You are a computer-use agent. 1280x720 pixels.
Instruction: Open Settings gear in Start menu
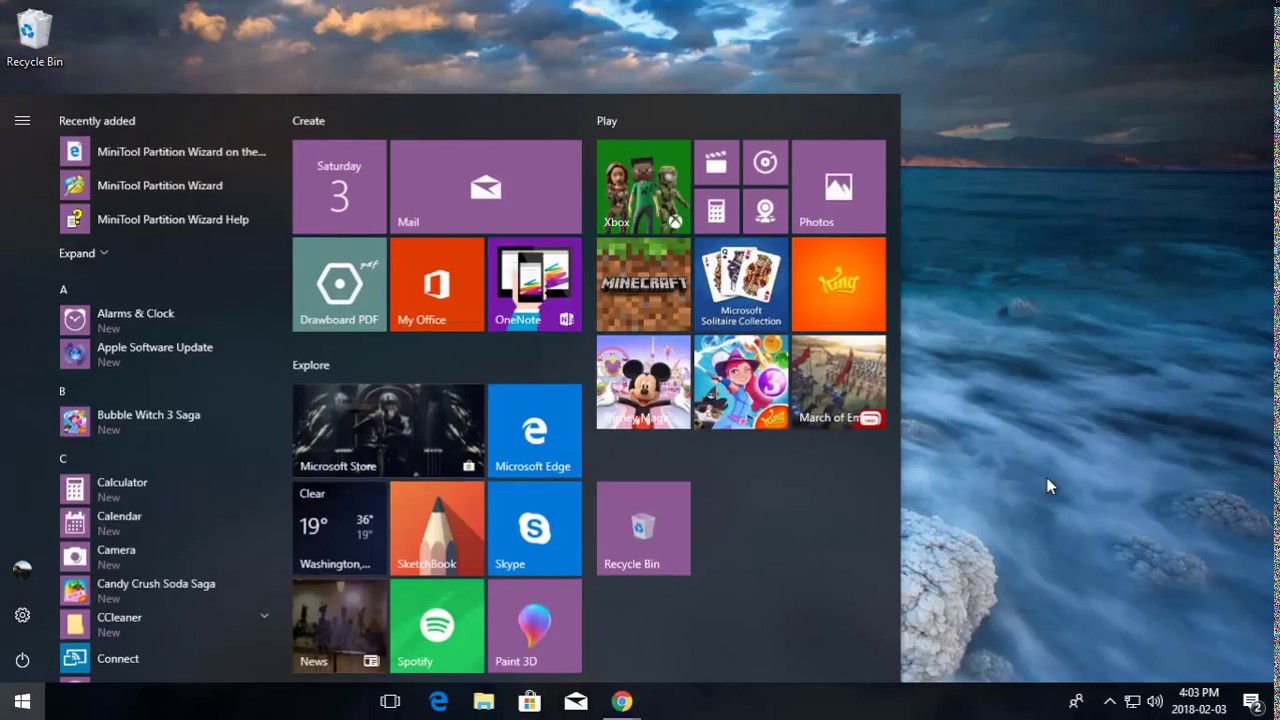point(22,615)
